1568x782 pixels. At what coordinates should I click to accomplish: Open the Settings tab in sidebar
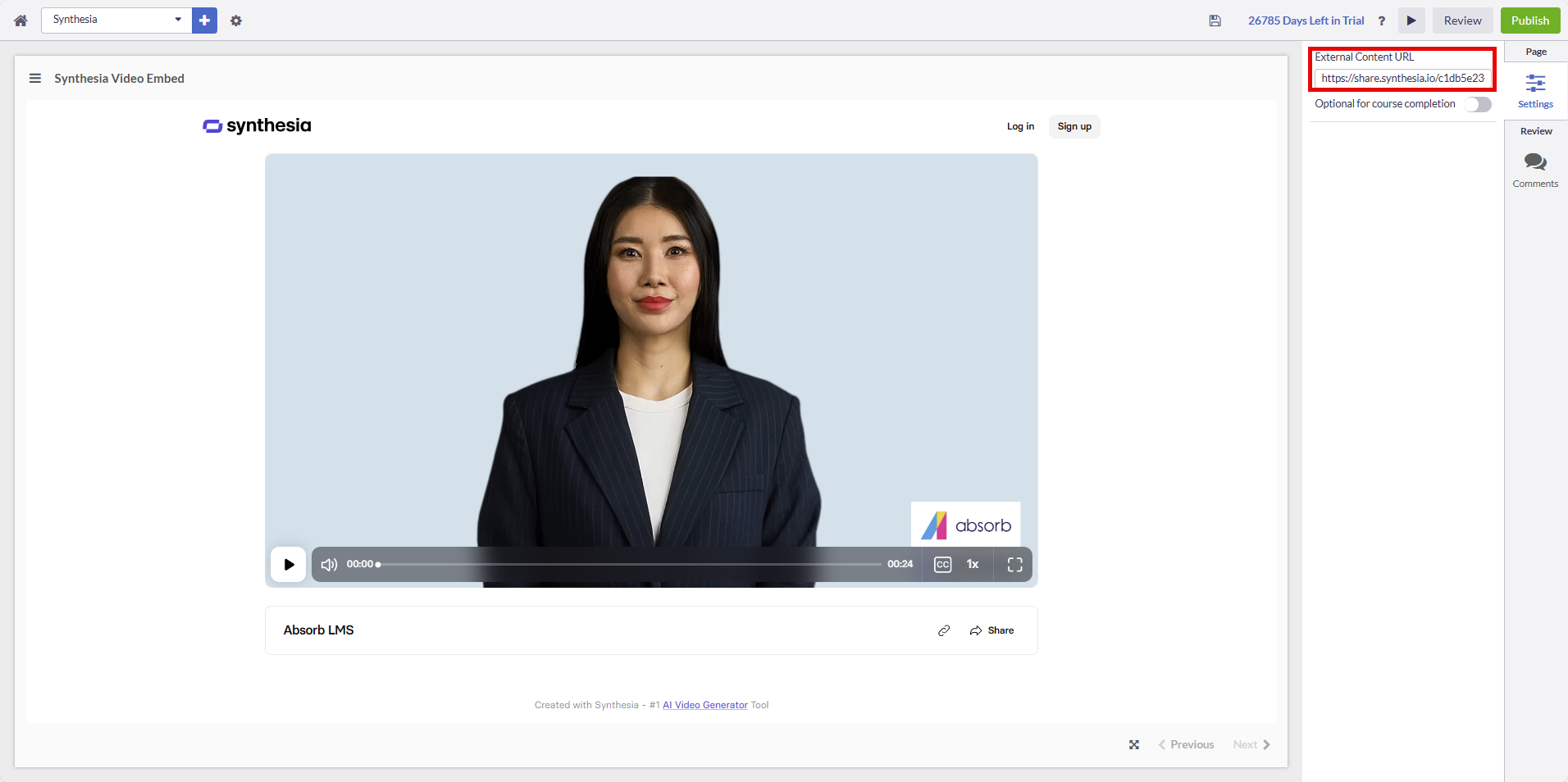(x=1535, y=90)
